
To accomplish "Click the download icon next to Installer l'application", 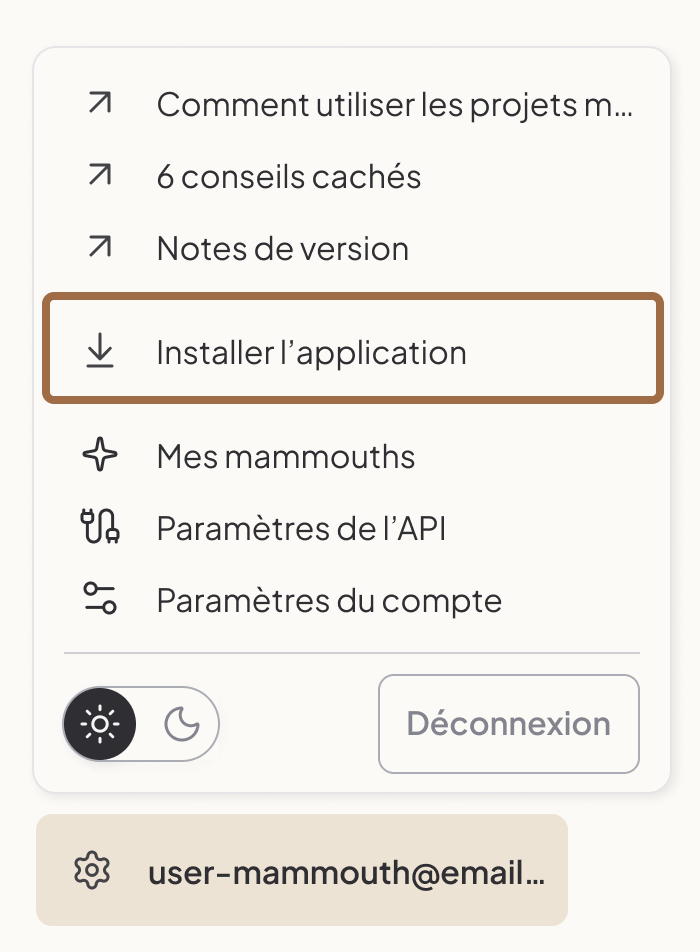I will (99, 351).
